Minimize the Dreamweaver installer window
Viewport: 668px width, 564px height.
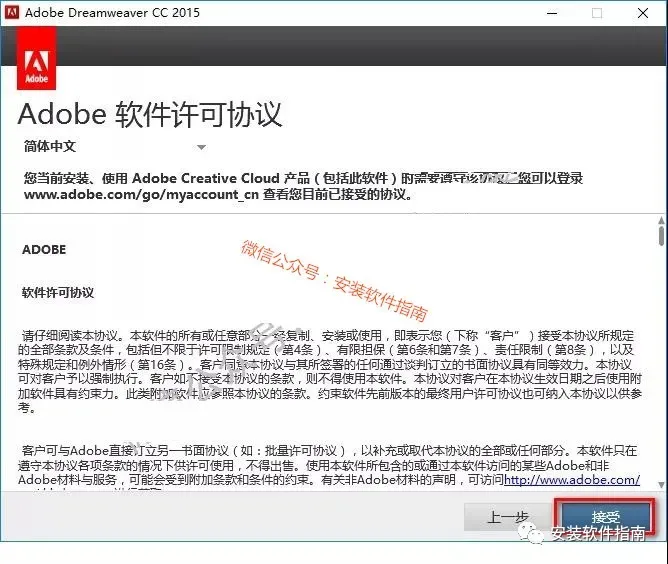click(552, 13)
